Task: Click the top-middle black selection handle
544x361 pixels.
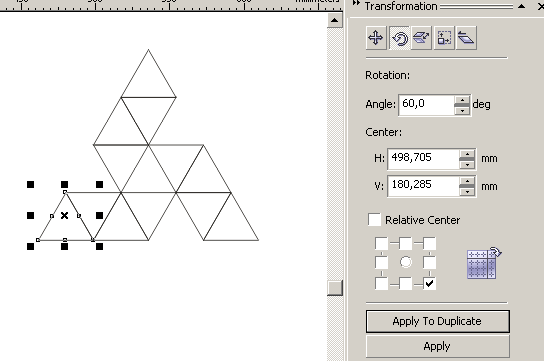Action: (65, 184)
